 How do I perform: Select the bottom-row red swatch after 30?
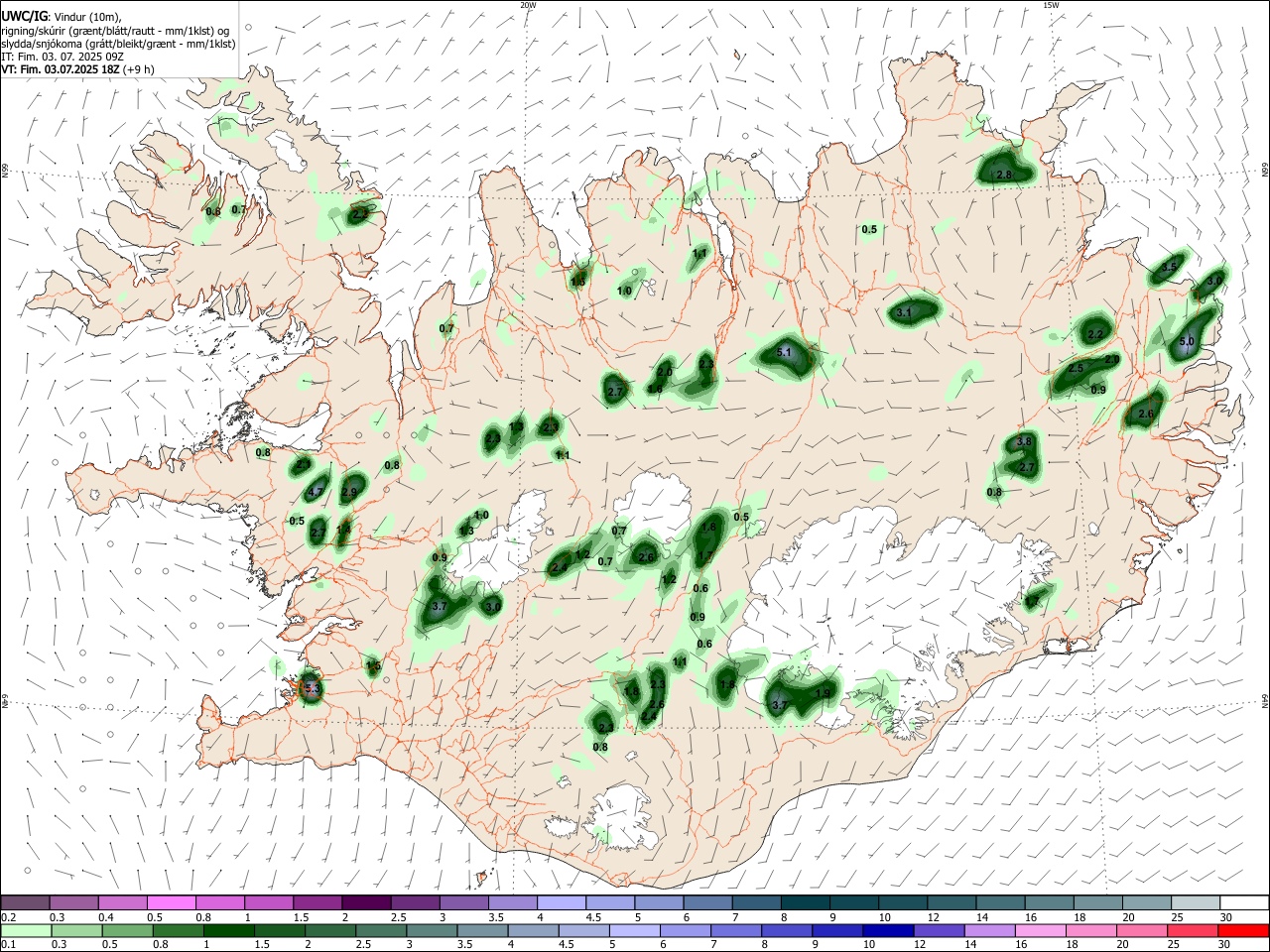(x=1243, y=930)
